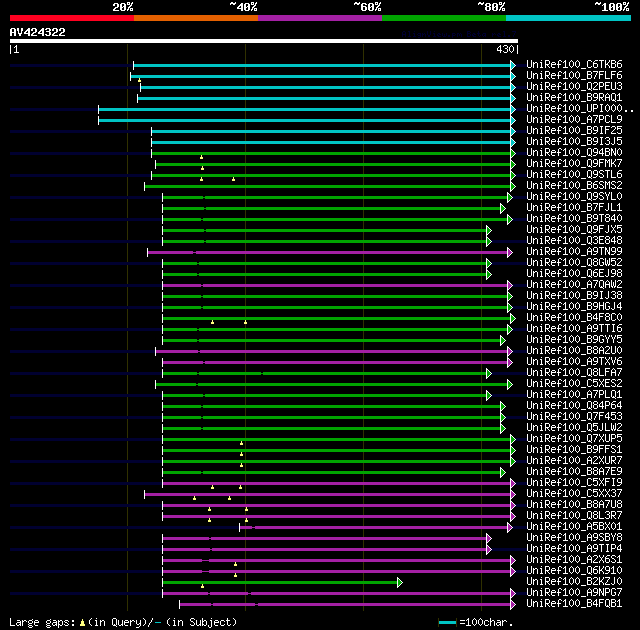Click the cyan ~100% identity color segment
This screenshot has width=640, height=630.
[569, 18]
